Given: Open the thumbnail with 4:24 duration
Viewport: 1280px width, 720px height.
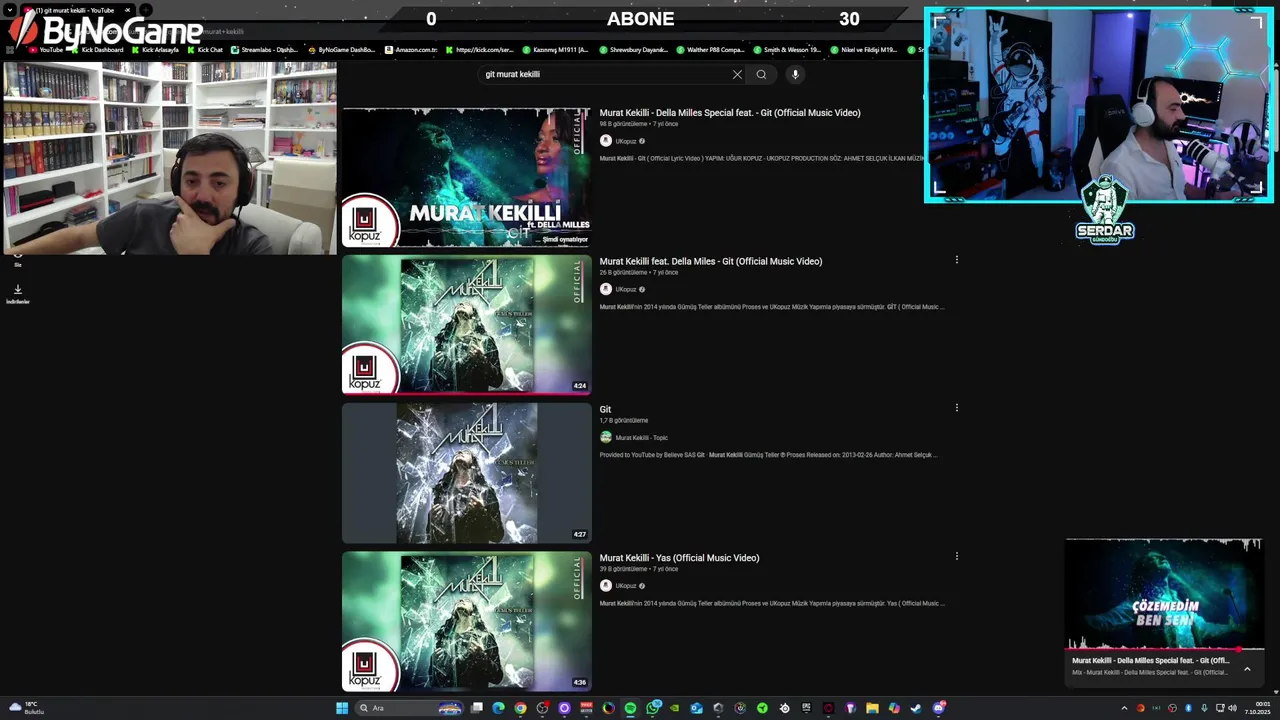Looking at the screenshot, I should click(x=467, y=325).
